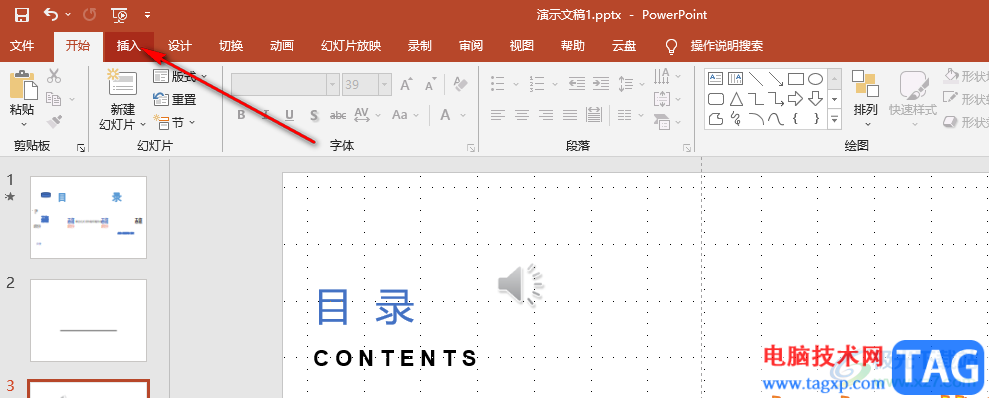
Task: Select the Text Box shape
Action: click(x=716, y=79)
